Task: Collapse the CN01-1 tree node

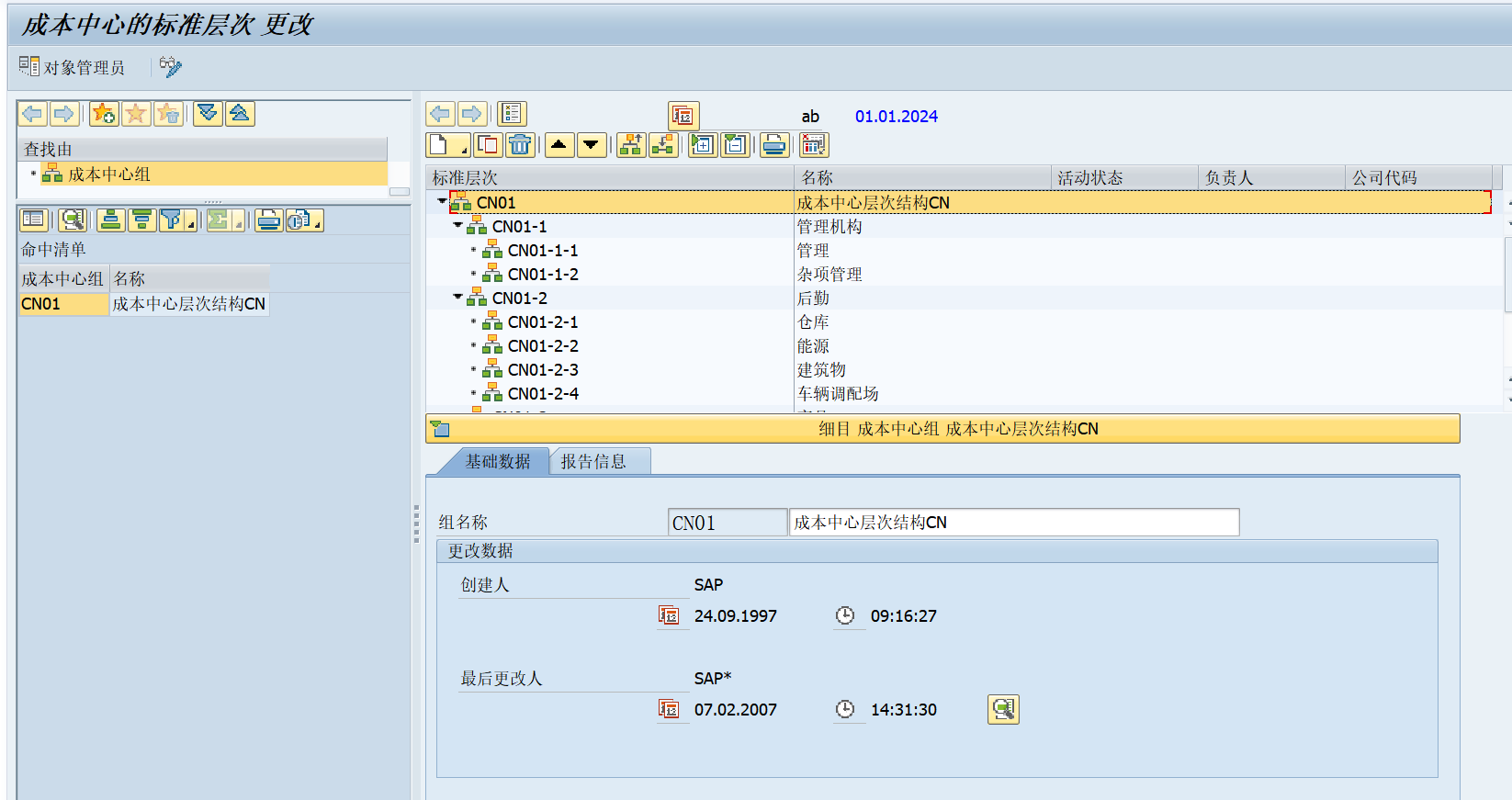Action: [457, 225]
